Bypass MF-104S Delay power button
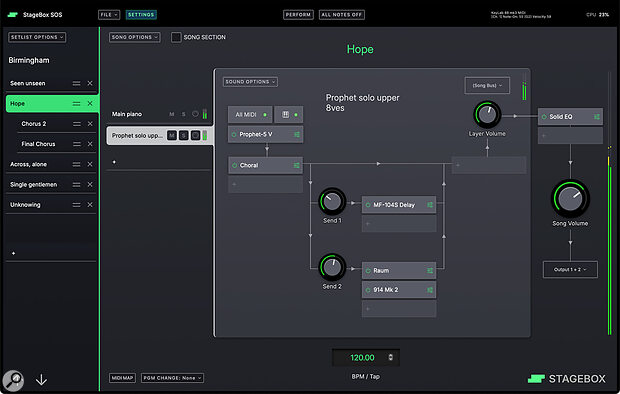The image size is (620, 394). (368, 205)
